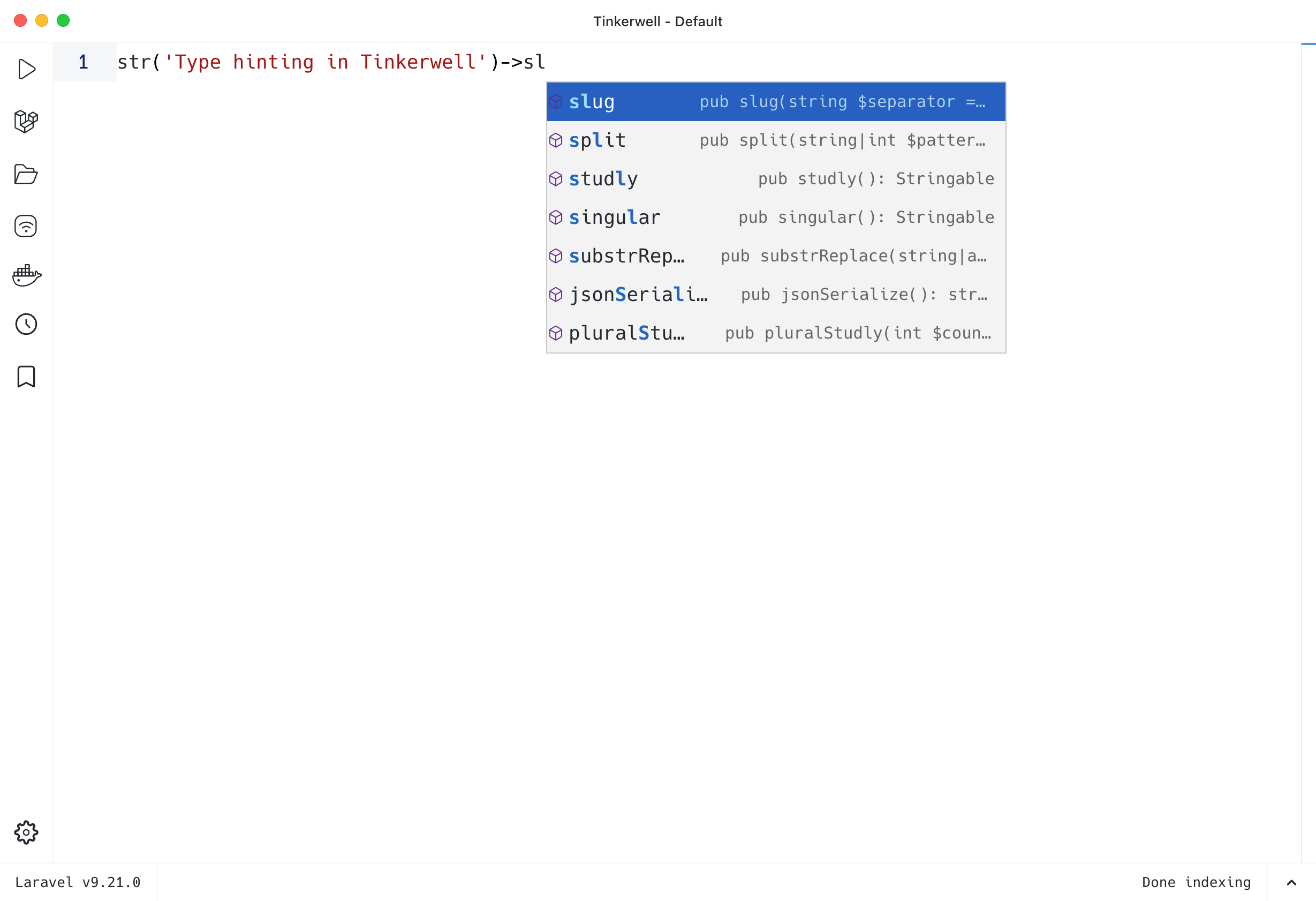Select the split autocomplete suggestion
The width and height of the screenshot is (1316, 901).
(776, 140)
